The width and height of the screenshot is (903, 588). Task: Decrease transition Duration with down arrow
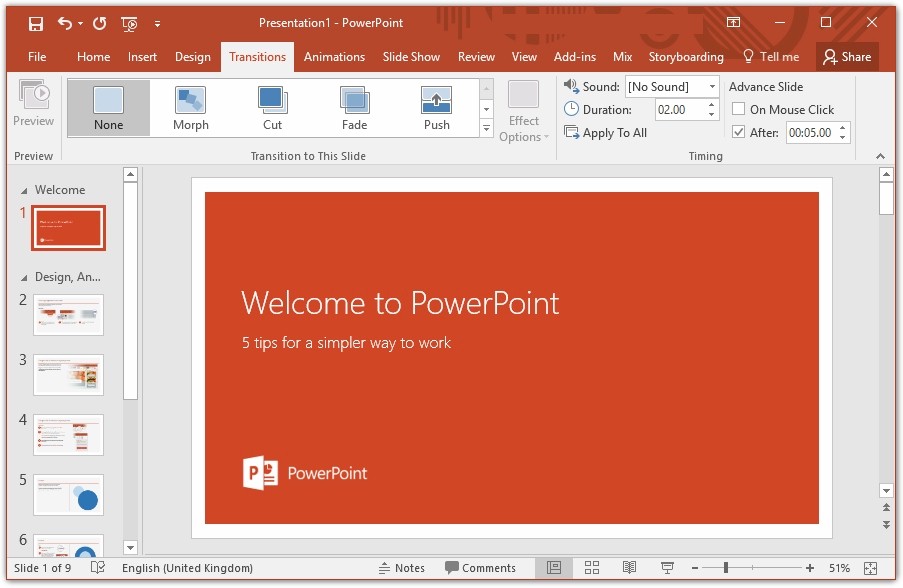[712, 114]
